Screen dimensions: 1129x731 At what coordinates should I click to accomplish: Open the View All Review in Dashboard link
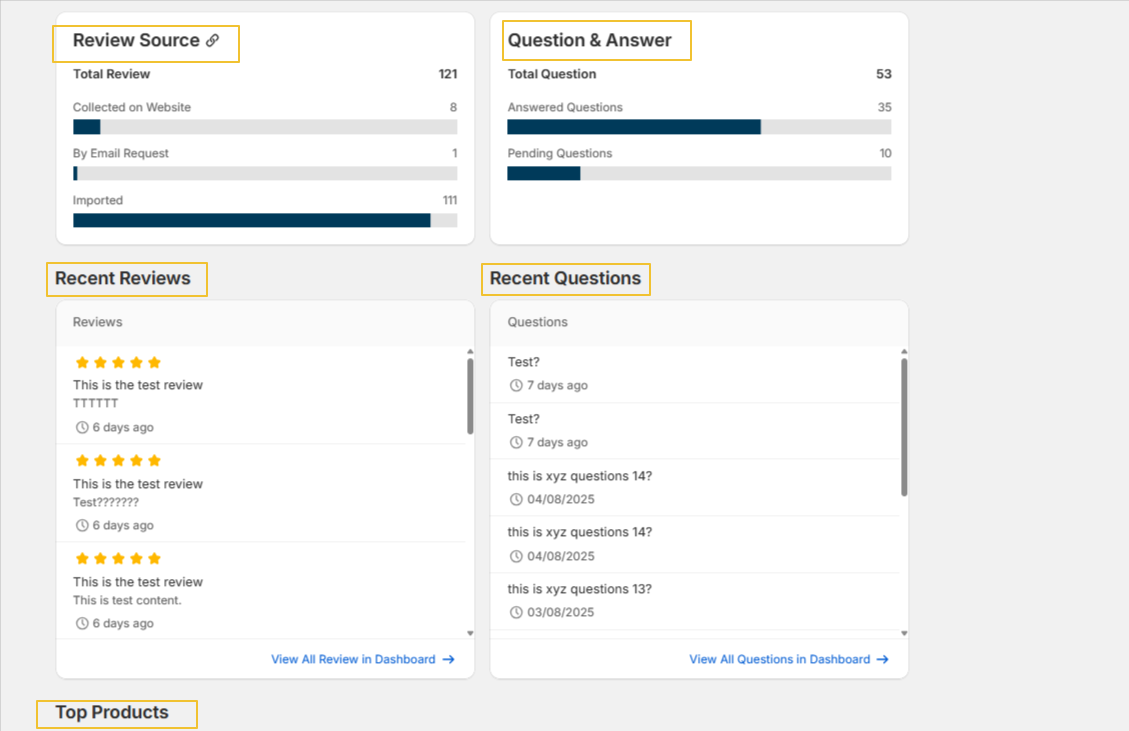[x=353, y=660]
